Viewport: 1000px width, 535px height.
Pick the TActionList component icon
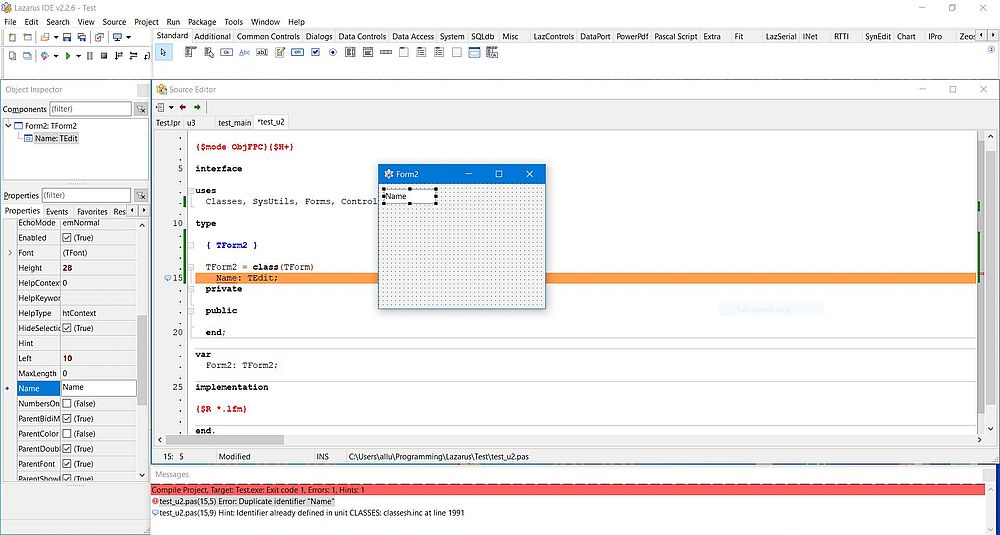click(492, 52)
